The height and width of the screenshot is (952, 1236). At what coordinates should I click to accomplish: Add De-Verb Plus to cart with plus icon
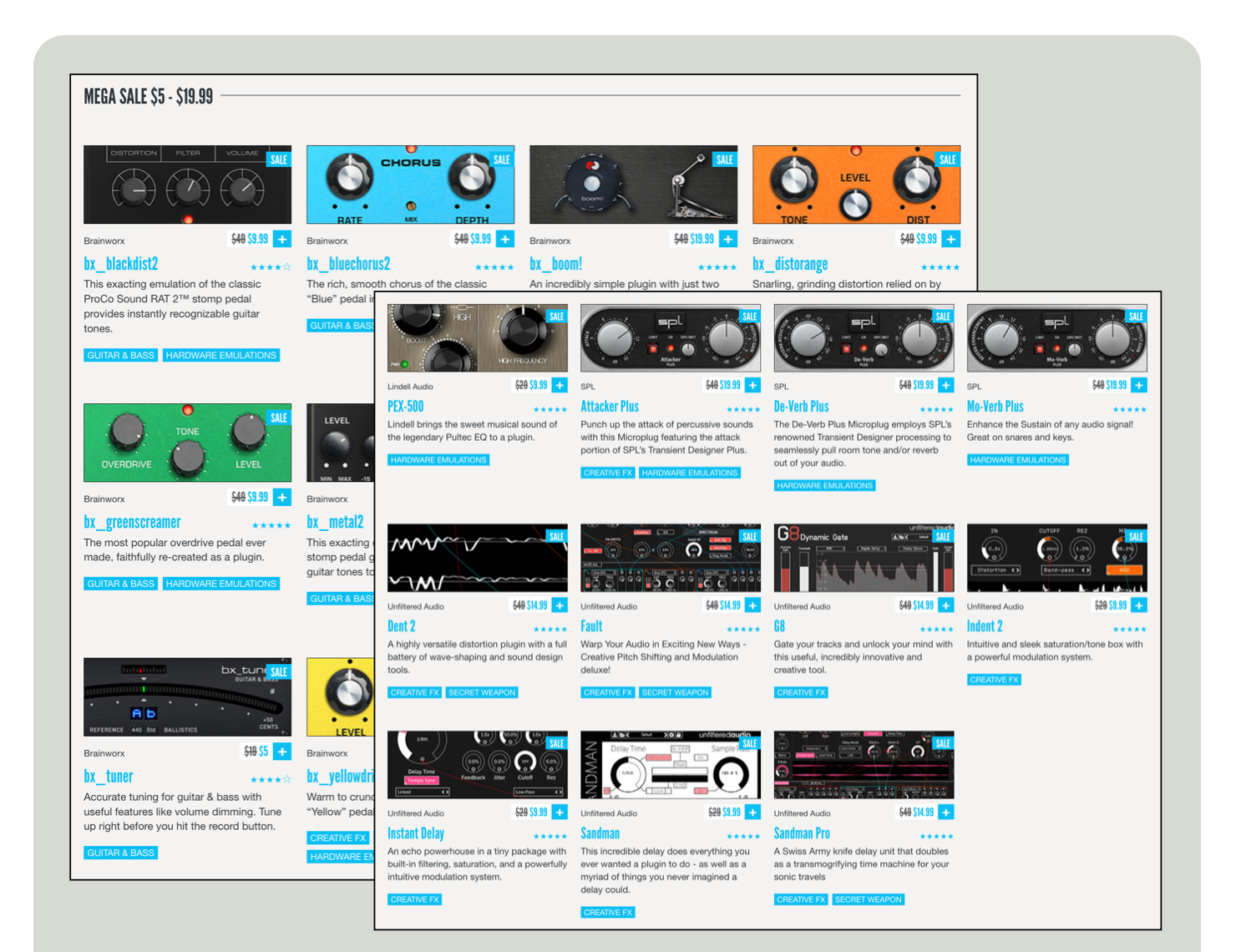(x=945, y=385)
